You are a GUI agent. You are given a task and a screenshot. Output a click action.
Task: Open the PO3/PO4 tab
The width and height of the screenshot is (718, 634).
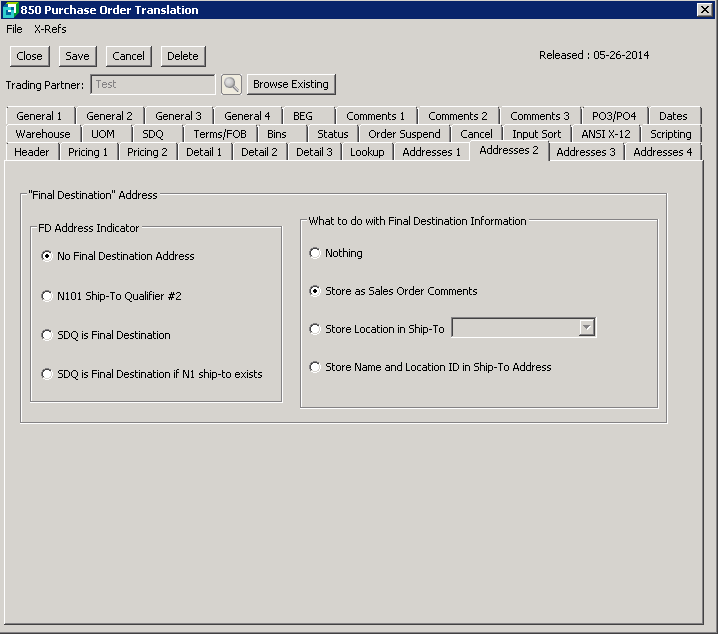(x=614, y=116)
